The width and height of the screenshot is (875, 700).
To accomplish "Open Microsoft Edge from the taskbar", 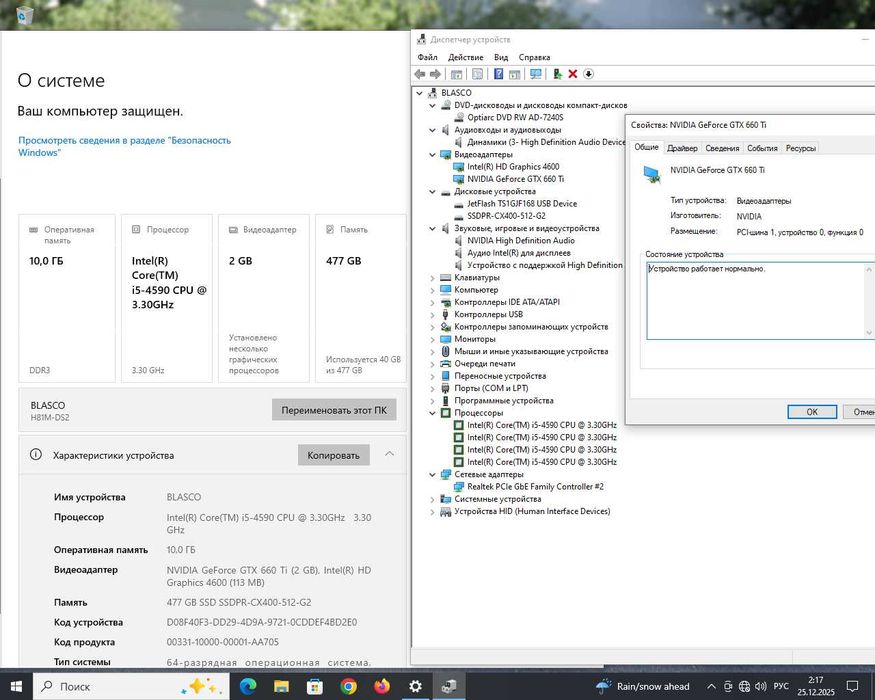I will (248, 686).
